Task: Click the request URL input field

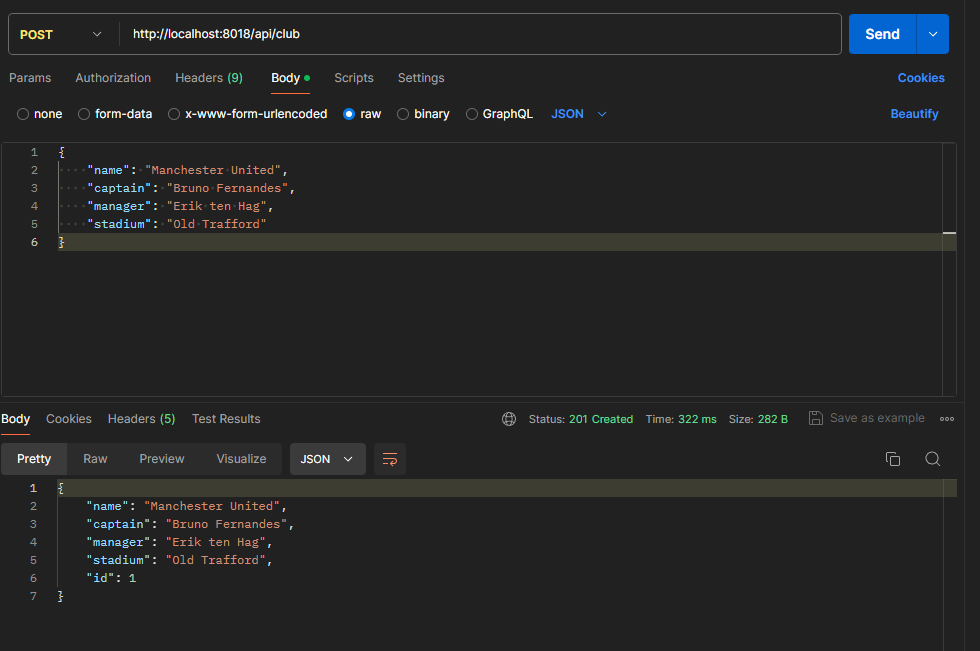Action: tap(479, 34)
